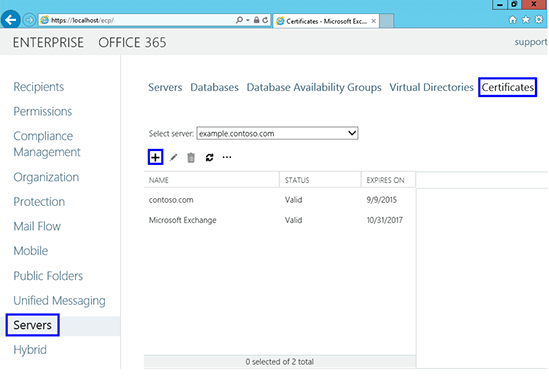This screenshot has width=549, height=377.
Task: Click the favorites star icon
Action: (526, 20)
